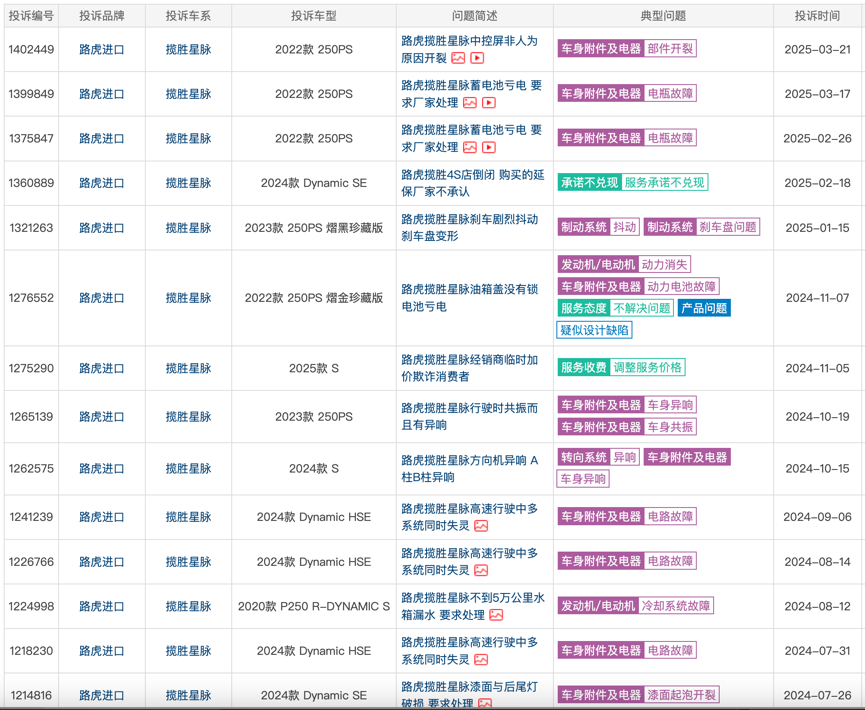Viewport: 865px width, 710px height.
Task: Open image icon in complaint 1224998 row
Action: 496,615
